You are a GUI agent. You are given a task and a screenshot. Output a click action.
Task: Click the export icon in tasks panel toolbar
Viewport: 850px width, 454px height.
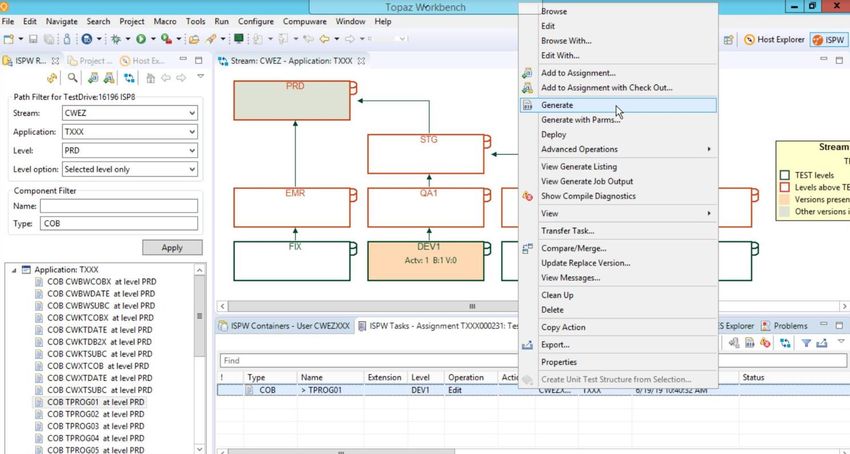click(x=822, y=343)
